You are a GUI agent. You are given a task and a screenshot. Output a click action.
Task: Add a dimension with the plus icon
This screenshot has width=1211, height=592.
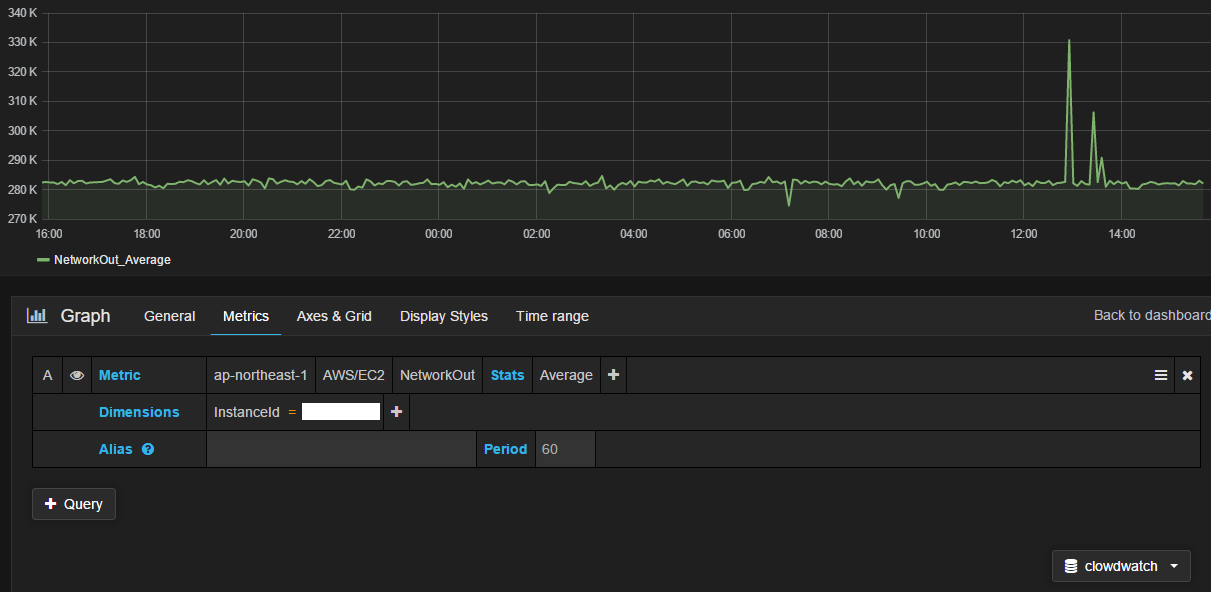pos(396,412)
